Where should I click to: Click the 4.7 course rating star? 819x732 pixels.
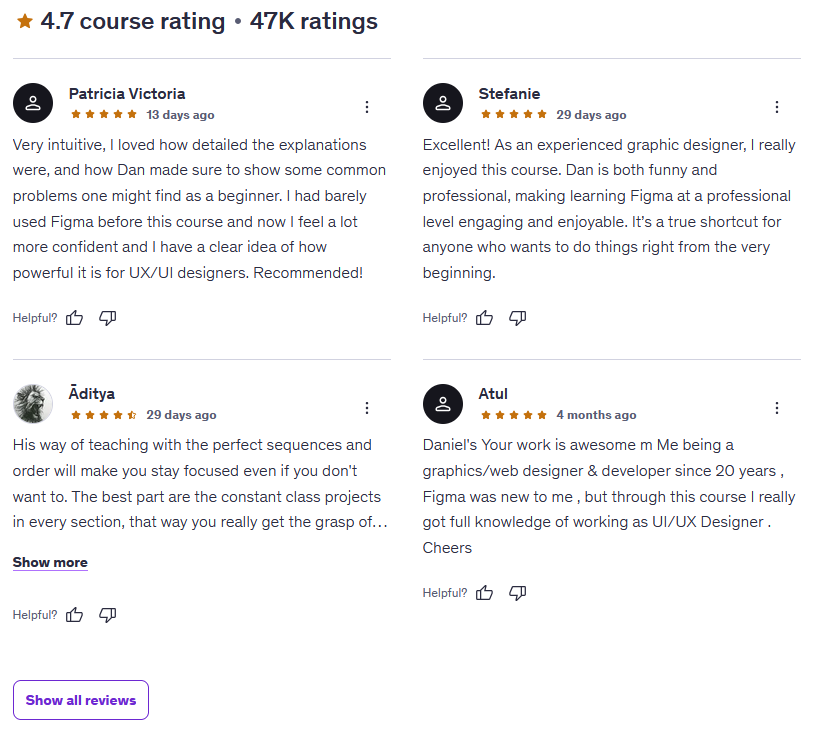click(x=25, y=21)
